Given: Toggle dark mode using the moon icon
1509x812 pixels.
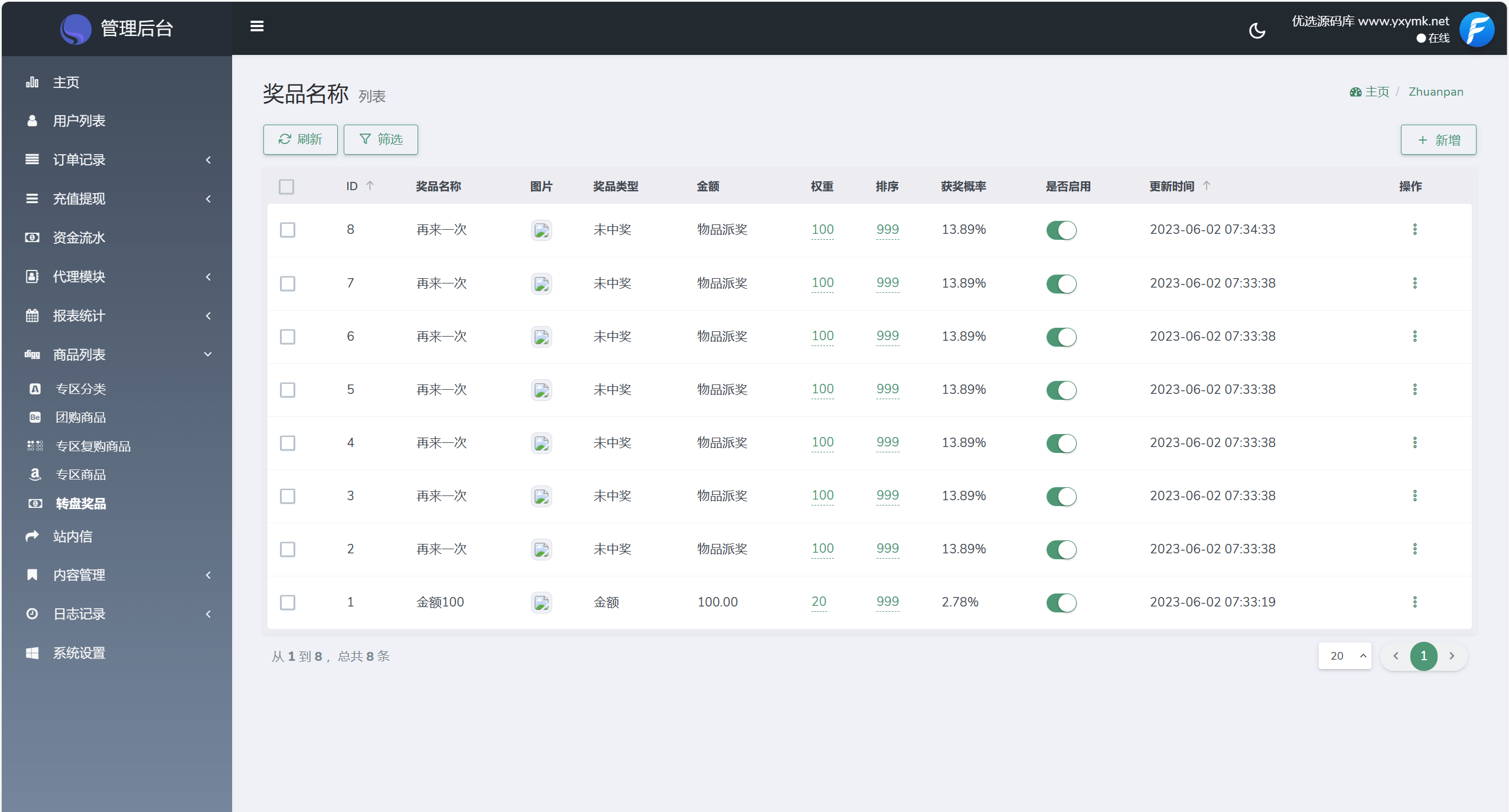Looking at the screenshot, I should coord(1257,30).
